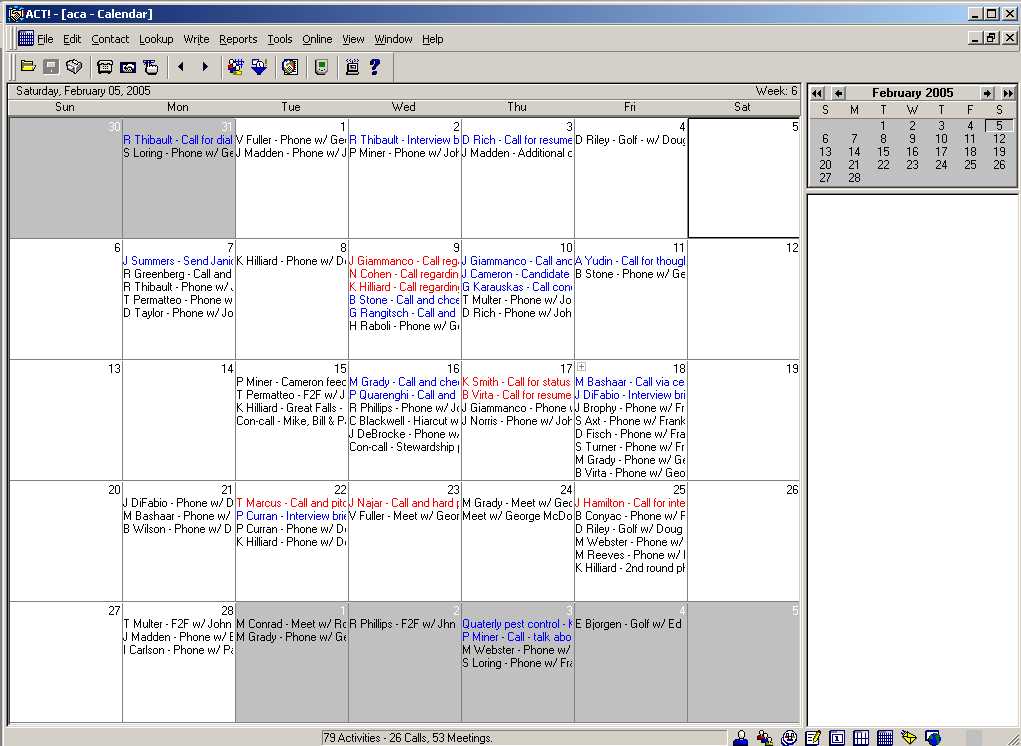Open the File menu

46,39
